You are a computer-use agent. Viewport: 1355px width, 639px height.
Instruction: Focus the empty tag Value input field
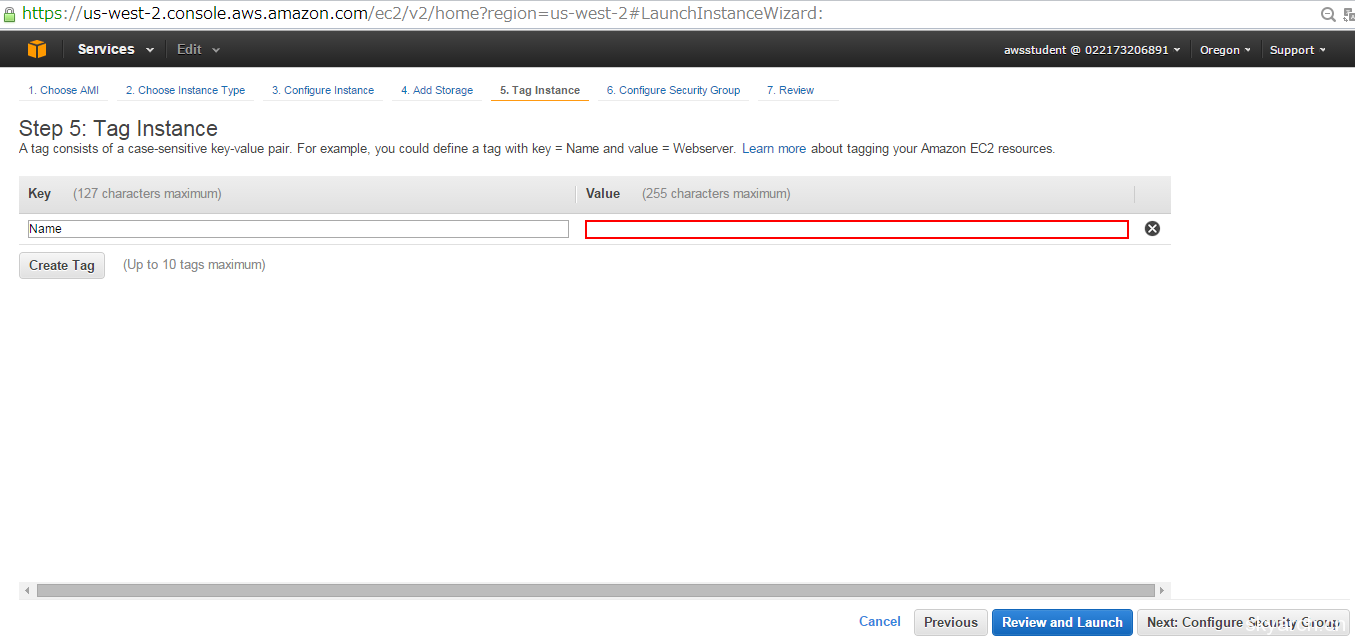point(856,230)
